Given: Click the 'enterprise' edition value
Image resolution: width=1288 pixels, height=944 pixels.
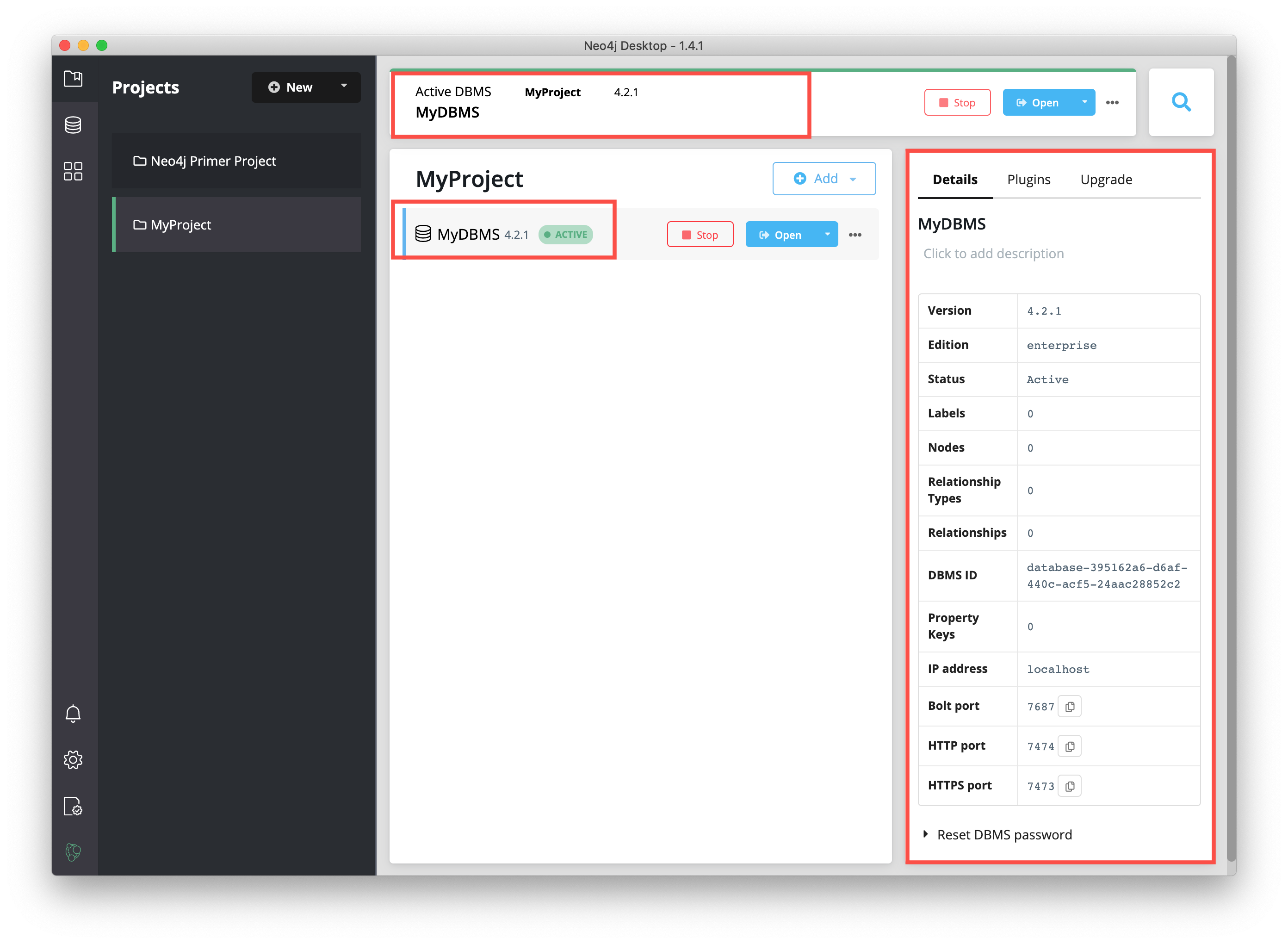Looking at the screenshot, I should [x=1061, y=345].
